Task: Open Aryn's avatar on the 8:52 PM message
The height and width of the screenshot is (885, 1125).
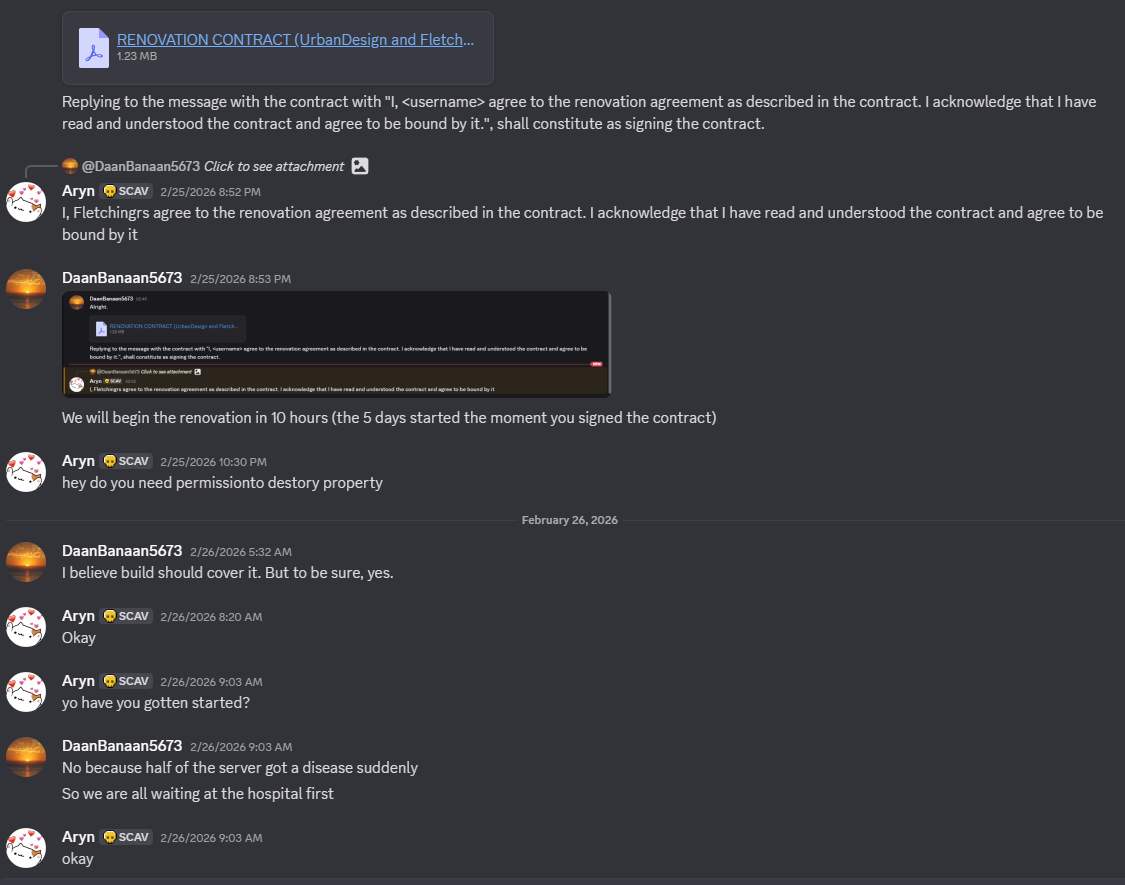Action: [26, 202]
